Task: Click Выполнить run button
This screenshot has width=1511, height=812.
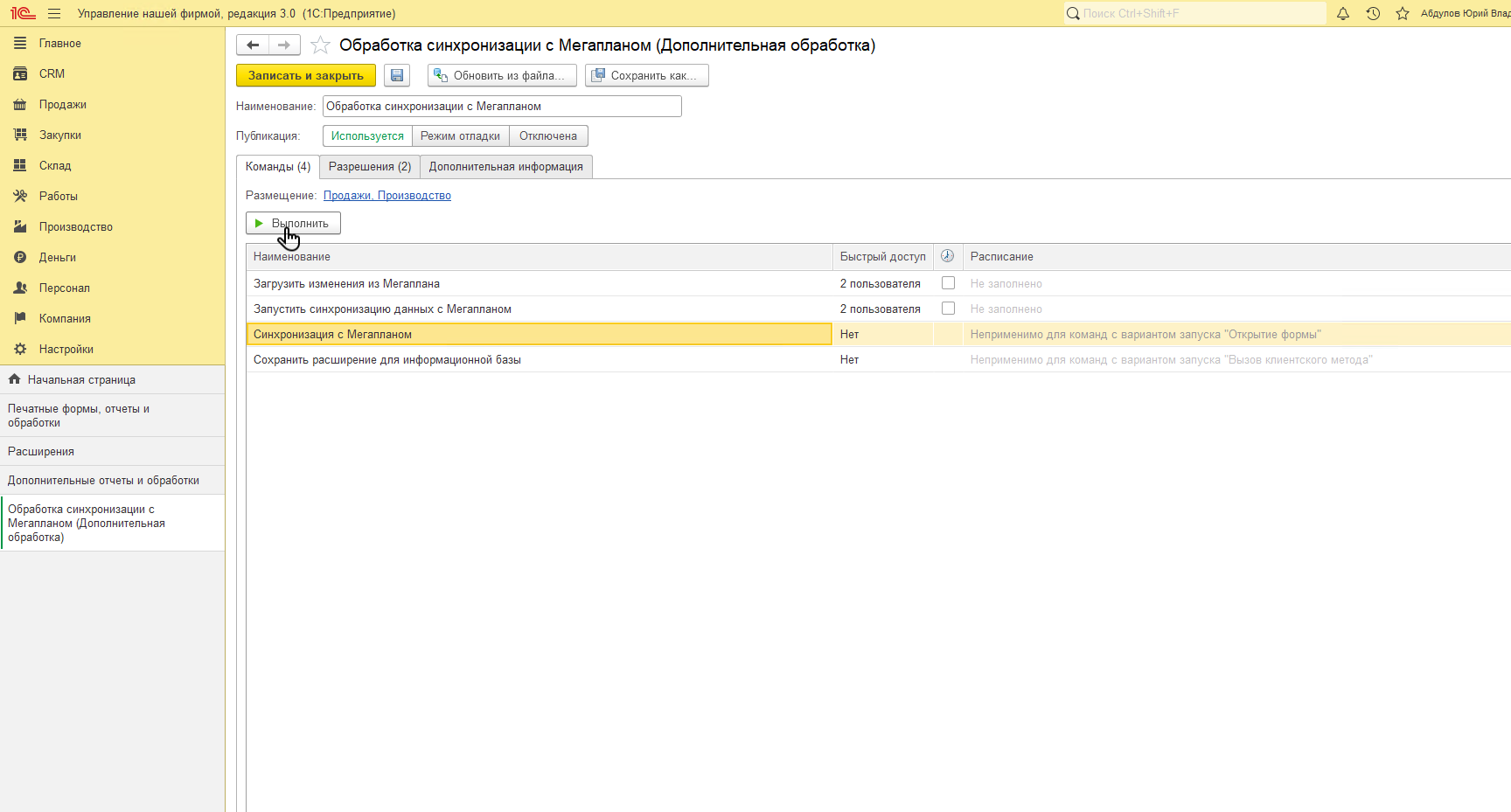Action: pos(293,223)
